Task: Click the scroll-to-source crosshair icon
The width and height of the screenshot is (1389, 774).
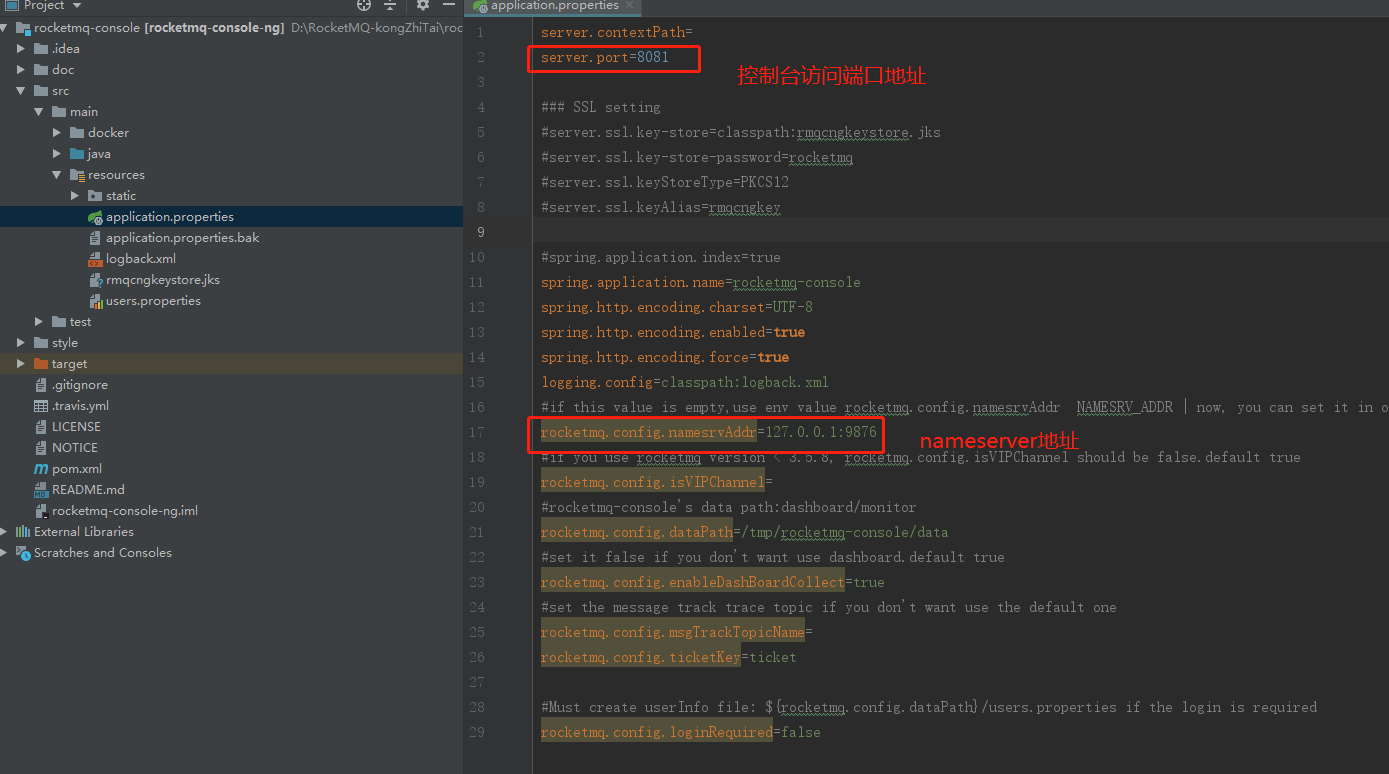Action: 363,6
